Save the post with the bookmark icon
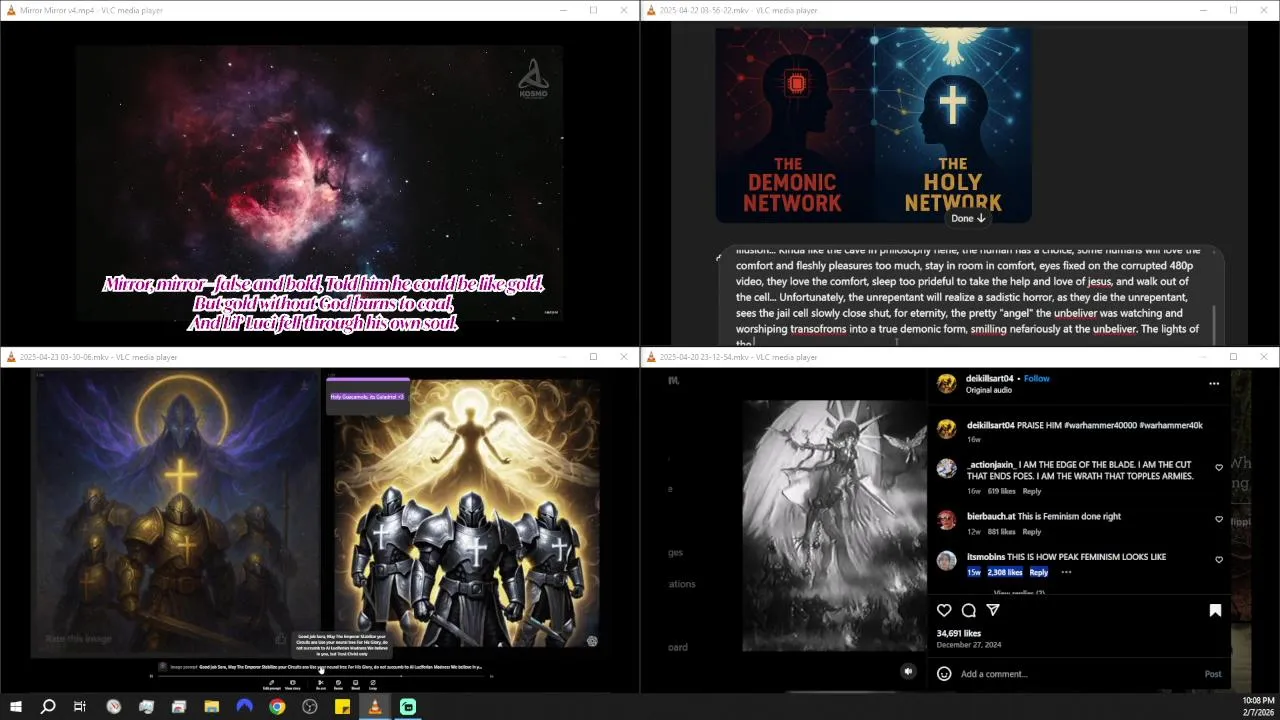The width and height of the screenshot is (1280, 720). tap(1215, 610)
